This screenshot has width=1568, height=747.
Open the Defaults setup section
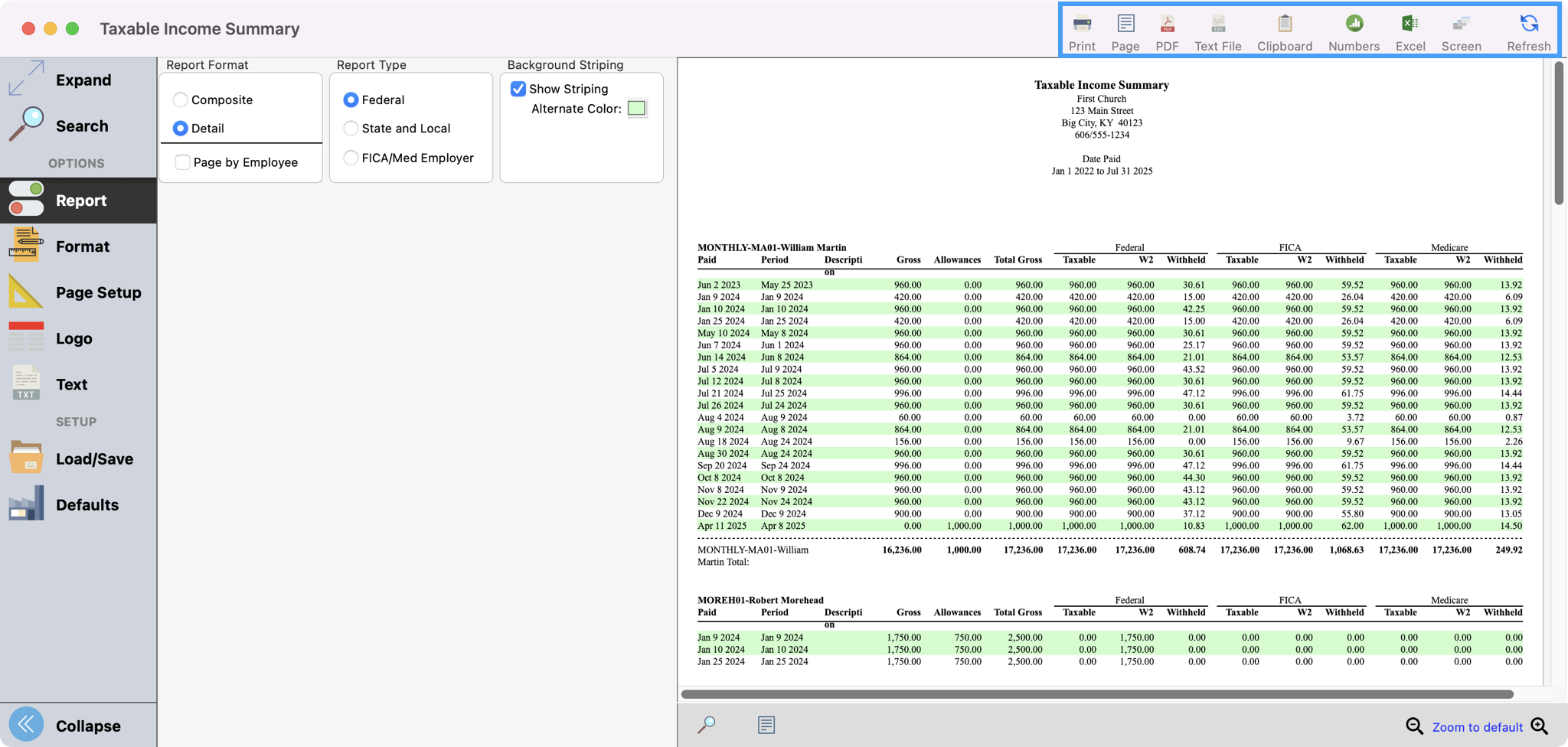coord(87,504)
